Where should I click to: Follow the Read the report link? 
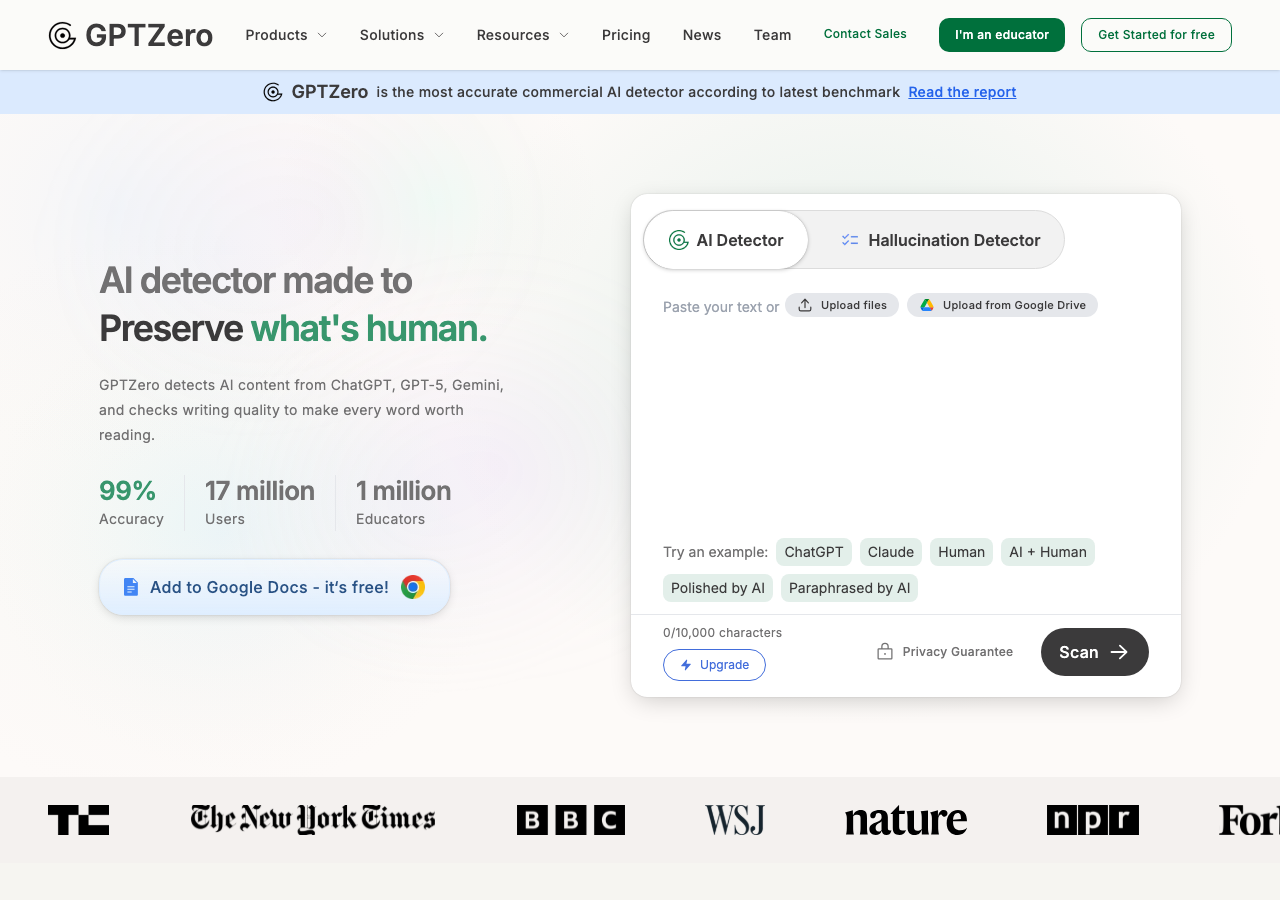962,92
